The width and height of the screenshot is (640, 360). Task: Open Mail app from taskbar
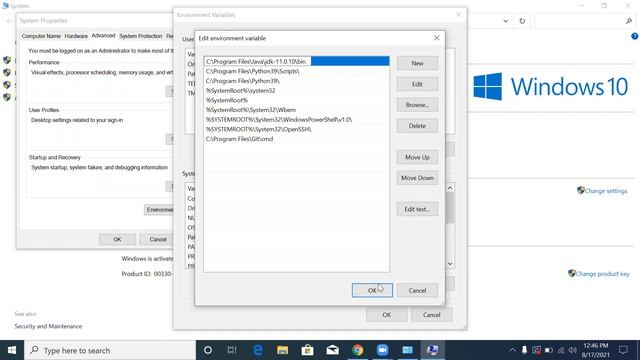(333, 350)
